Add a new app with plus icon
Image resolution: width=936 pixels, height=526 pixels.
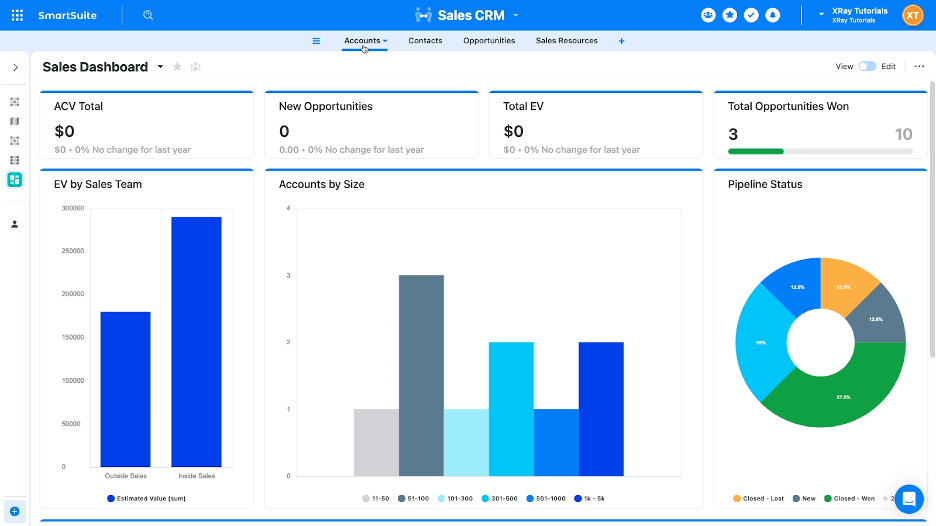point(621,41)
